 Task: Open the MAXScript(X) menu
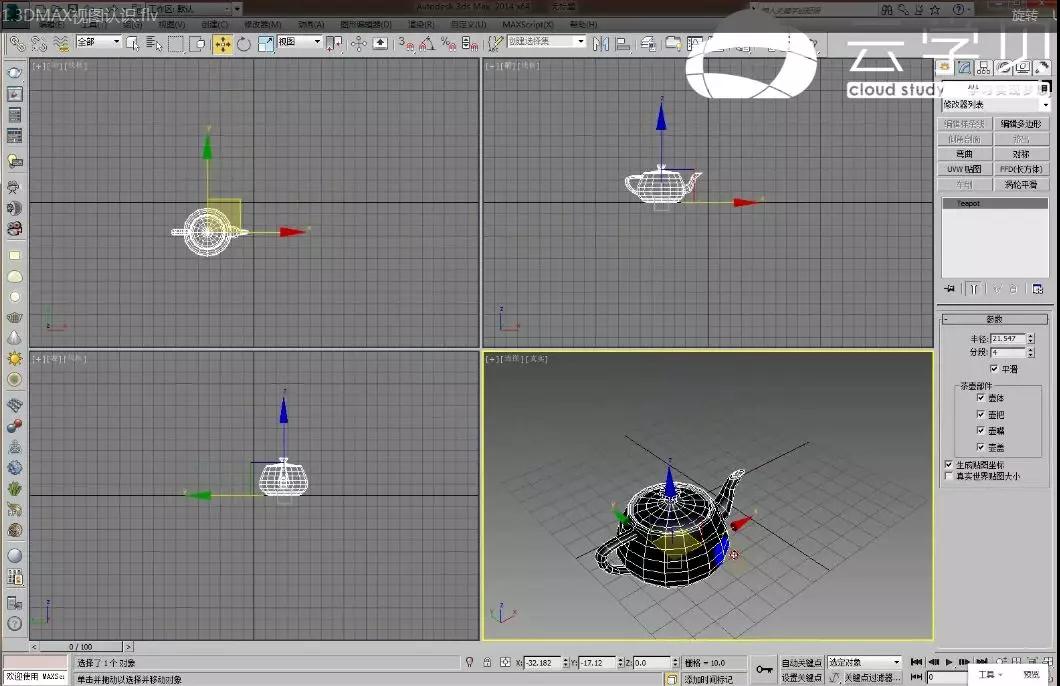pyautogui.click(x=527, y=24)
